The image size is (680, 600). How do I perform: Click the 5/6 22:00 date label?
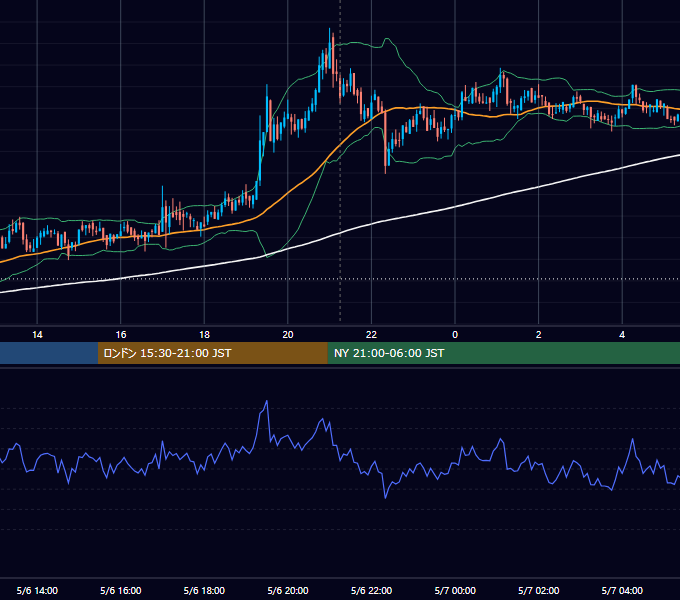click(371, 590)
